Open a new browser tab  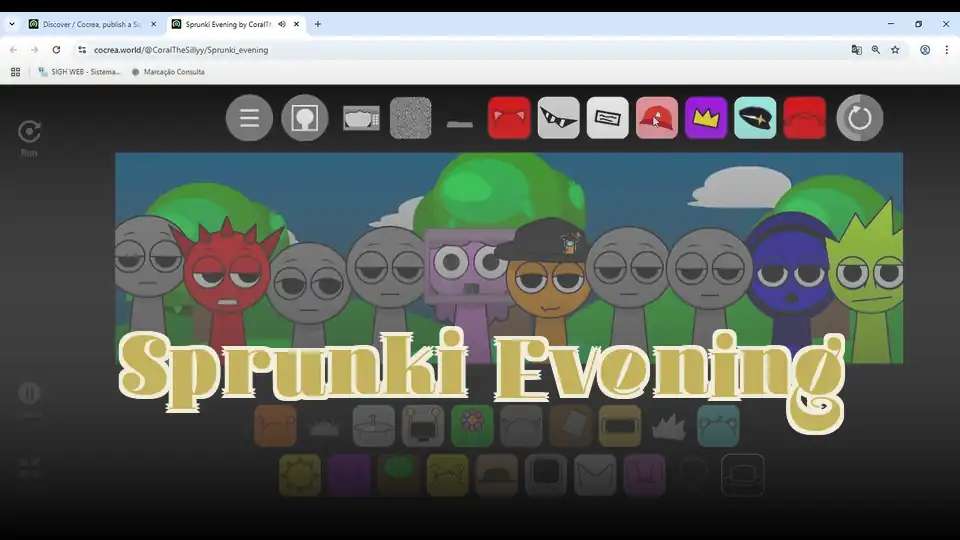[318, 24]
